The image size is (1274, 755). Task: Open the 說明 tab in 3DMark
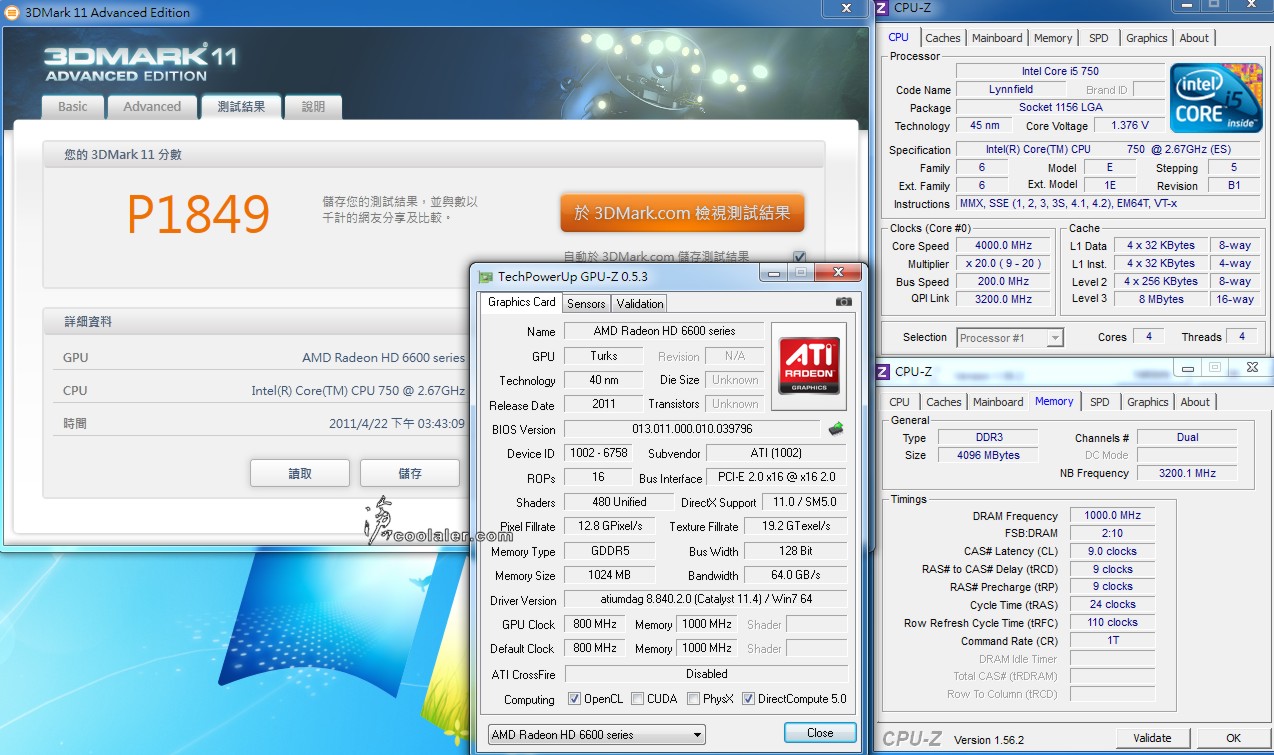(313, 107)
